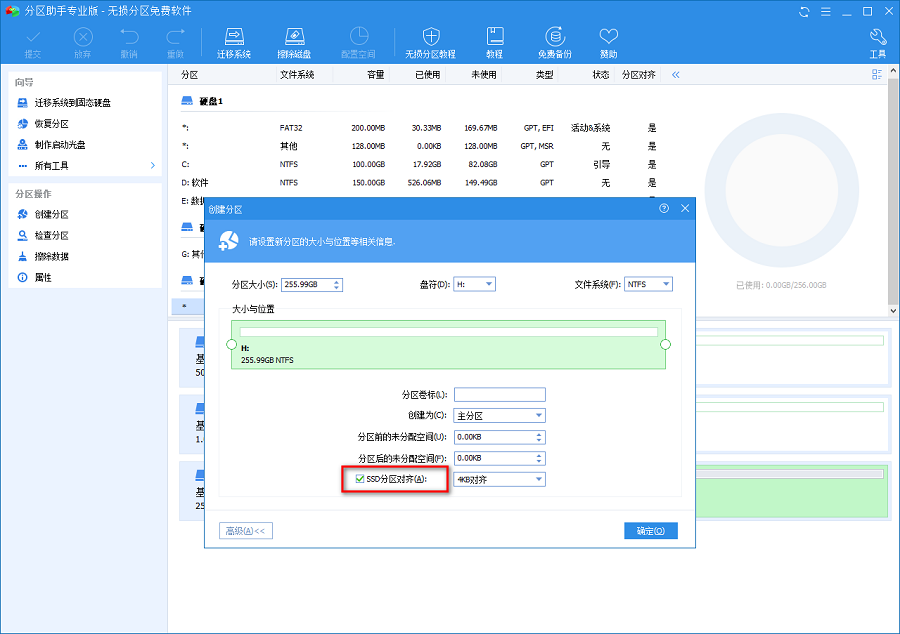Click the 高级(A)<< button
Viewport: 900px width, 634px height.
pos(246,531)
